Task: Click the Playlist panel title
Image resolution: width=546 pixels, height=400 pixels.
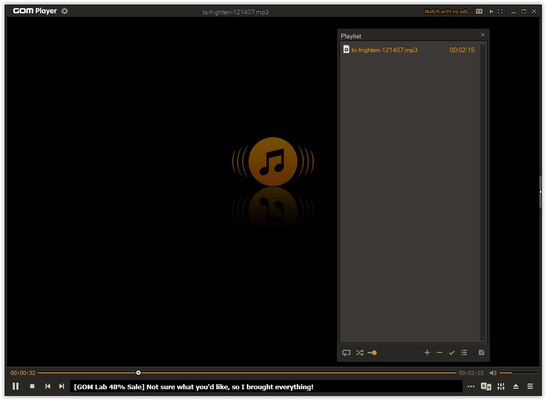Action: 351,36
